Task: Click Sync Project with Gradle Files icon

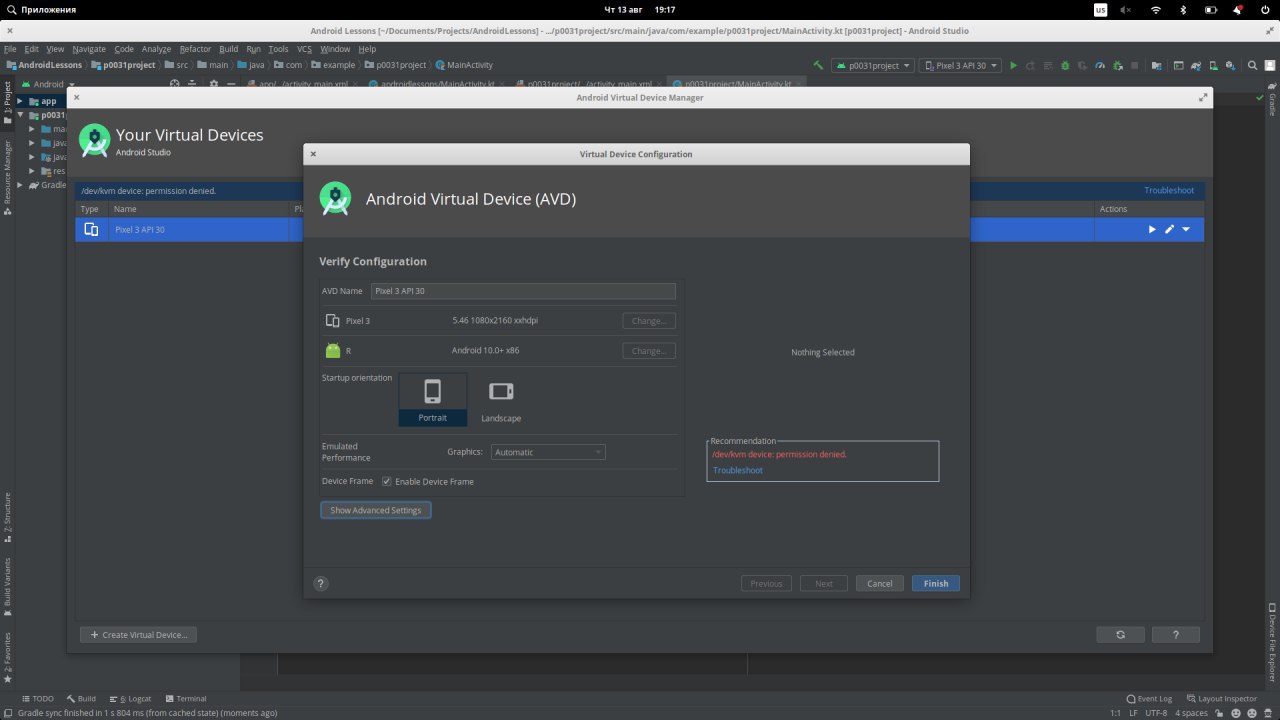Action: point(1196,65)
